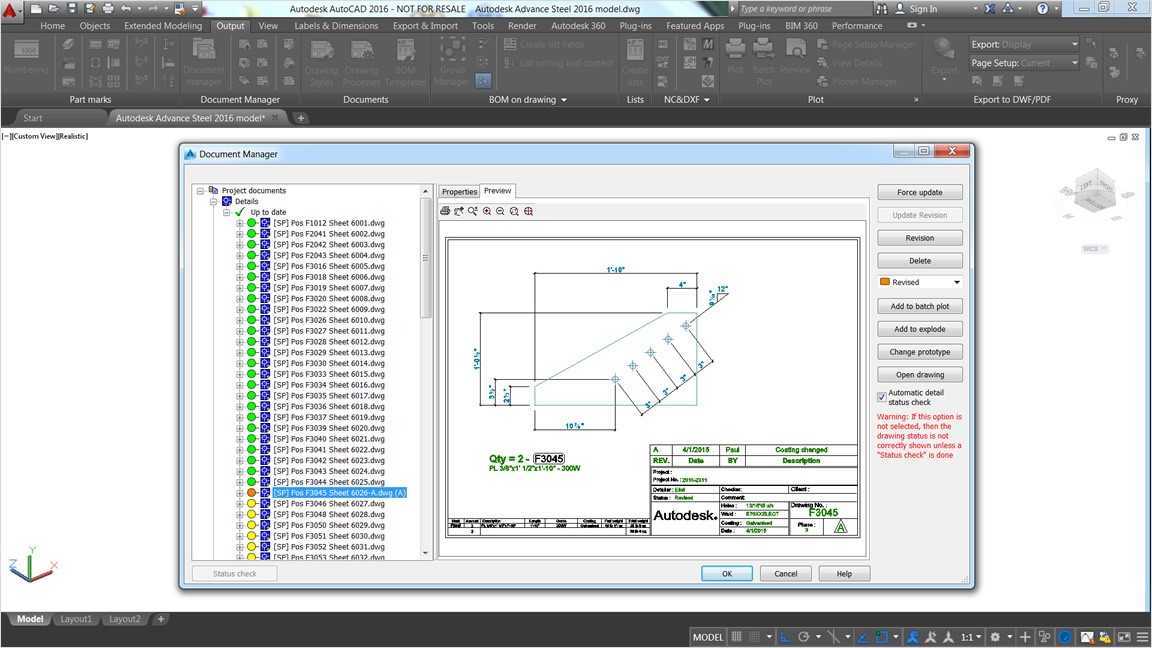Click the document tree vertical scrollbar thumb
1152x648 pixels.
coord(425,257)
